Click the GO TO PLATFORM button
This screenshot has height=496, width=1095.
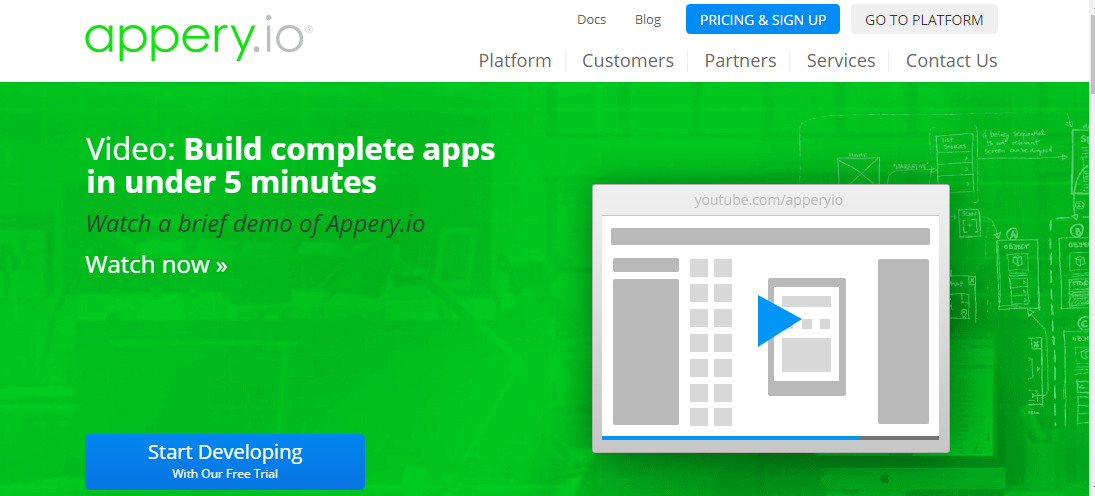point(924,20)
